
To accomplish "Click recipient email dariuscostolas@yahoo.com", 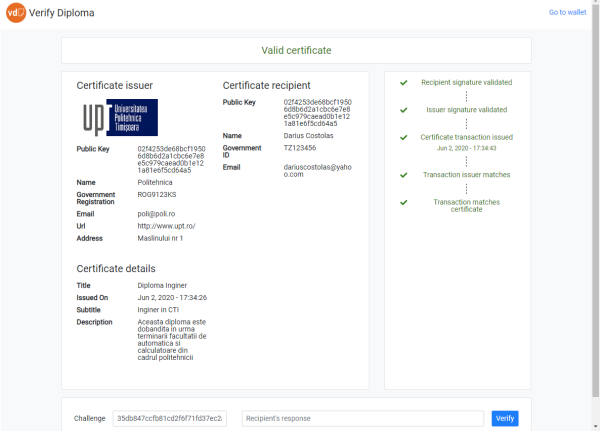I will [x=318, y=171].
